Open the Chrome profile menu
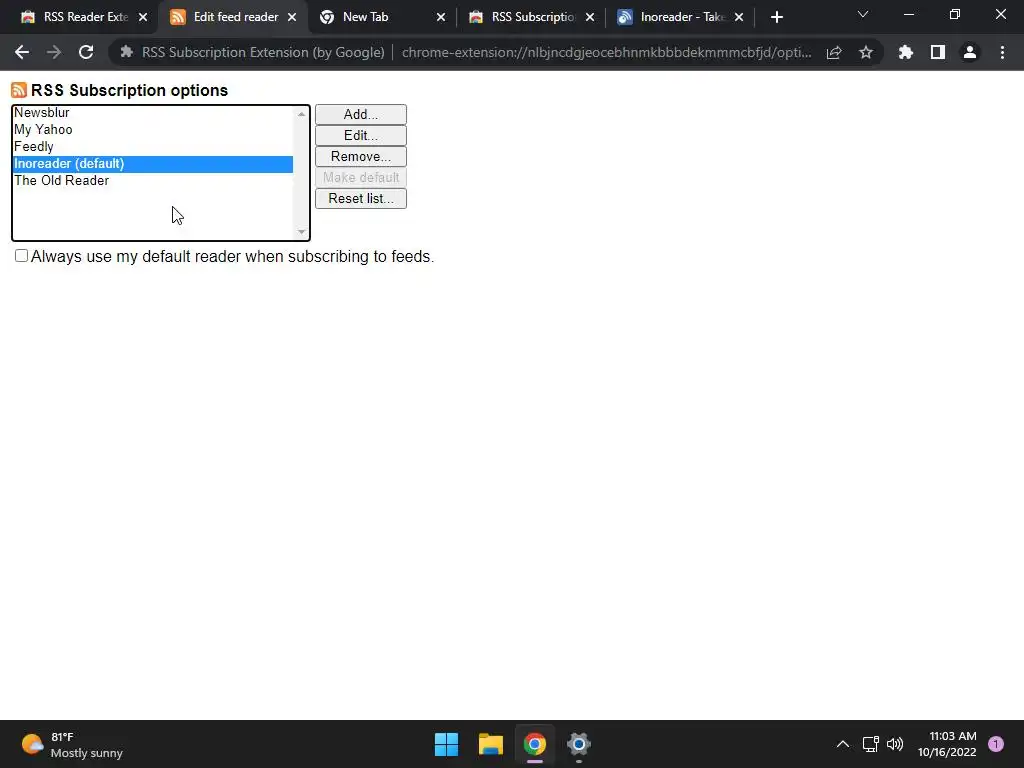Image resolution: width=1024 pixels, height=768 pixels. coord(970,52)
